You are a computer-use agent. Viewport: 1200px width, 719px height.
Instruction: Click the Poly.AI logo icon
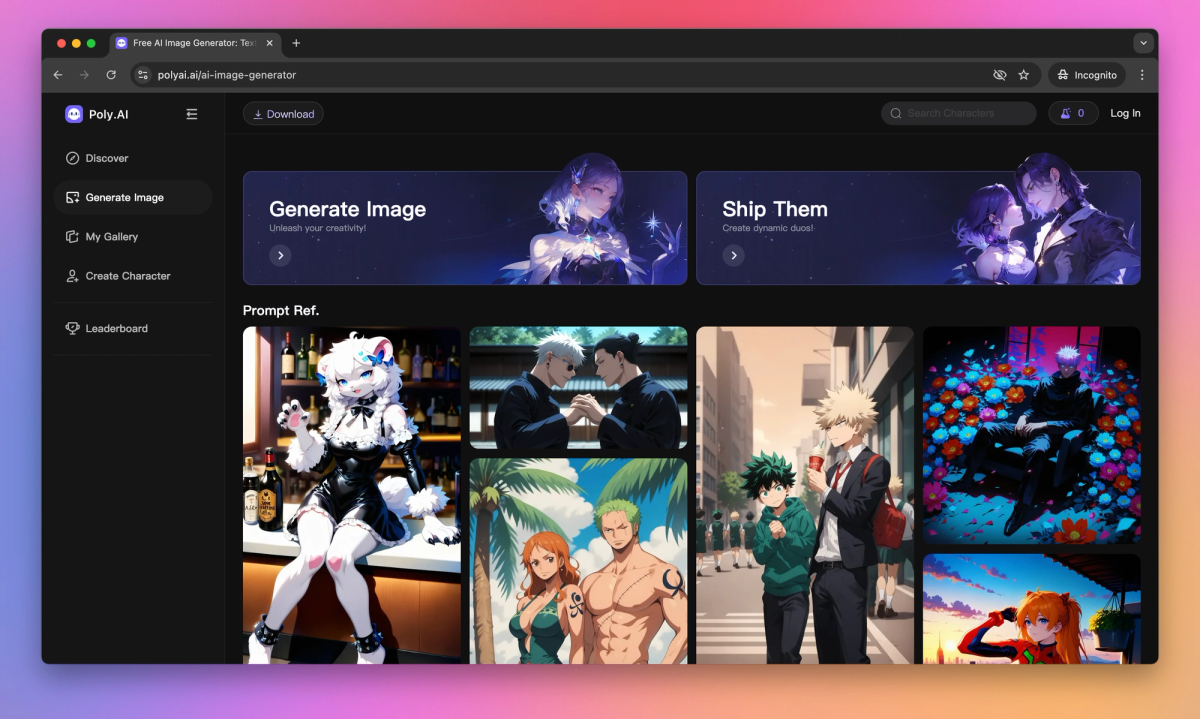click(x=74, y=114)
